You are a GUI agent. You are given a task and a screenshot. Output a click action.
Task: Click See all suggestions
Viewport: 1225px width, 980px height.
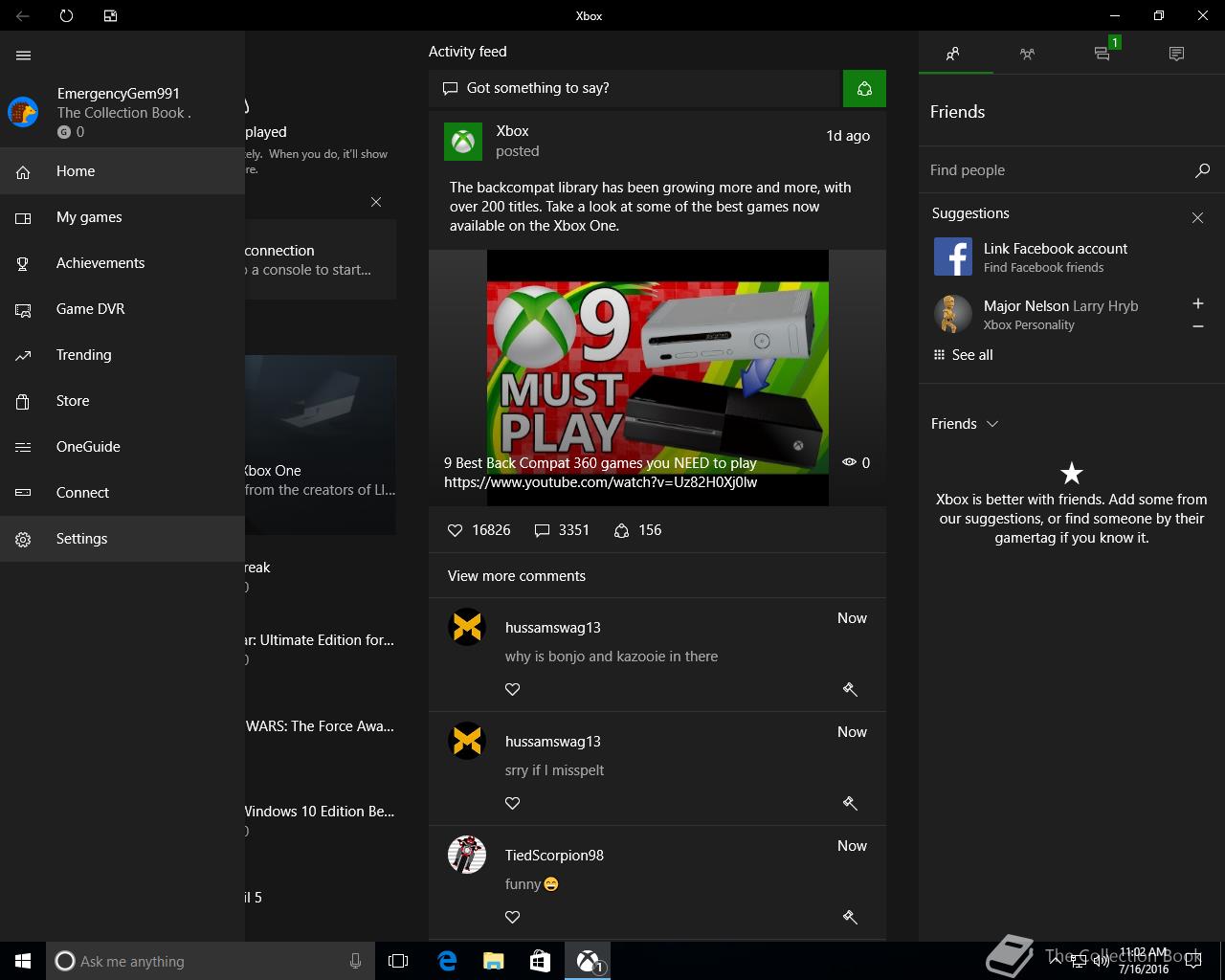pos(963,355)
